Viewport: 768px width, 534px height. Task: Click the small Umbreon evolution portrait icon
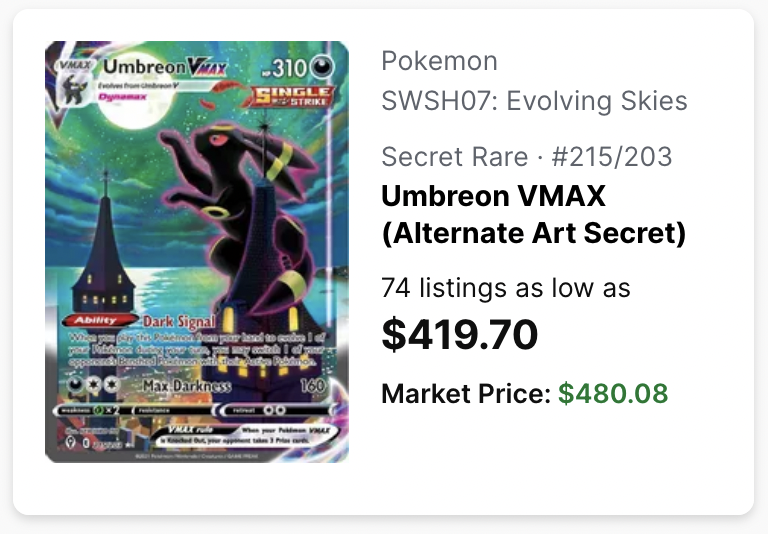[x=74, y=90]
